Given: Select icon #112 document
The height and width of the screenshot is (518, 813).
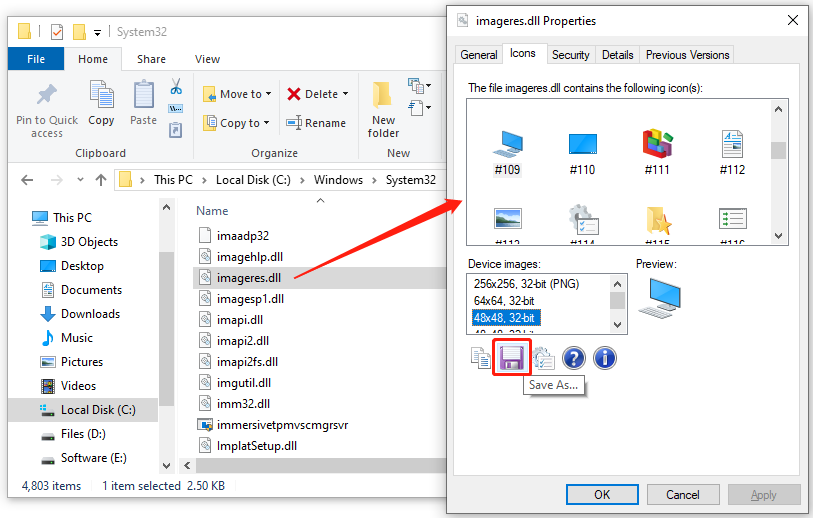Looking at the screenshot, I should (x=732, y=152).
